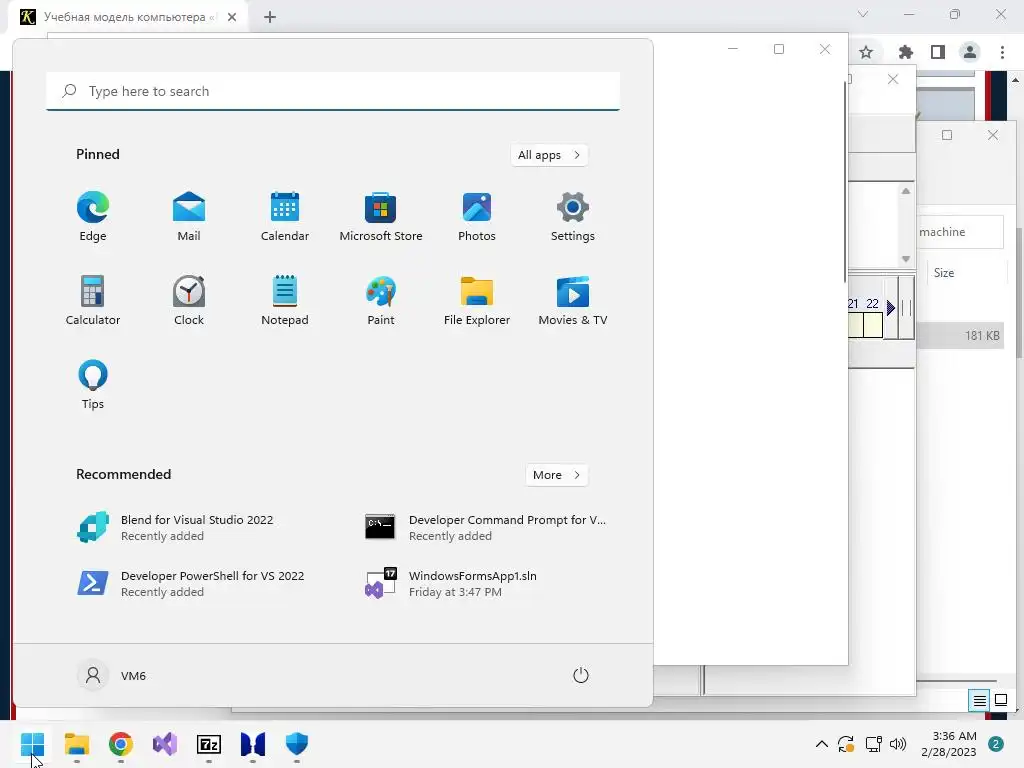Open File Explorer from the taskbar
1024x768 pixels.
coord(76,744)
